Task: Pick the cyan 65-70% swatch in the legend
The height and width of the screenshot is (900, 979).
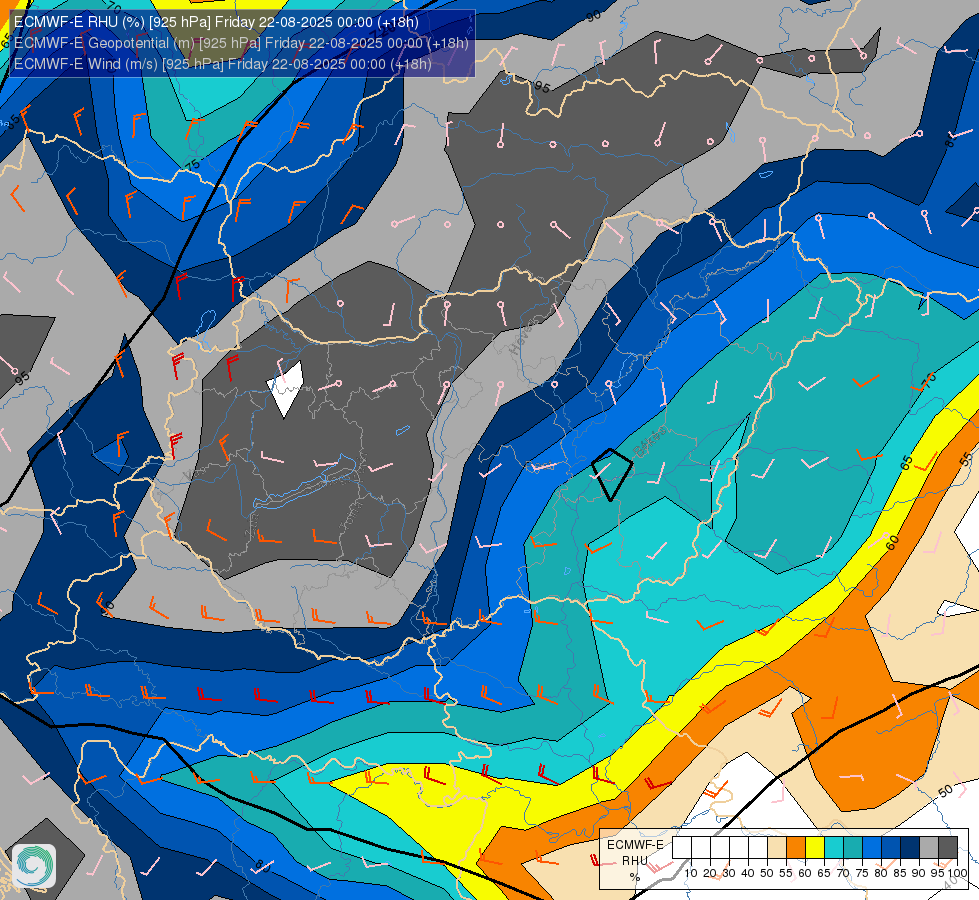Action: [834, 847]
